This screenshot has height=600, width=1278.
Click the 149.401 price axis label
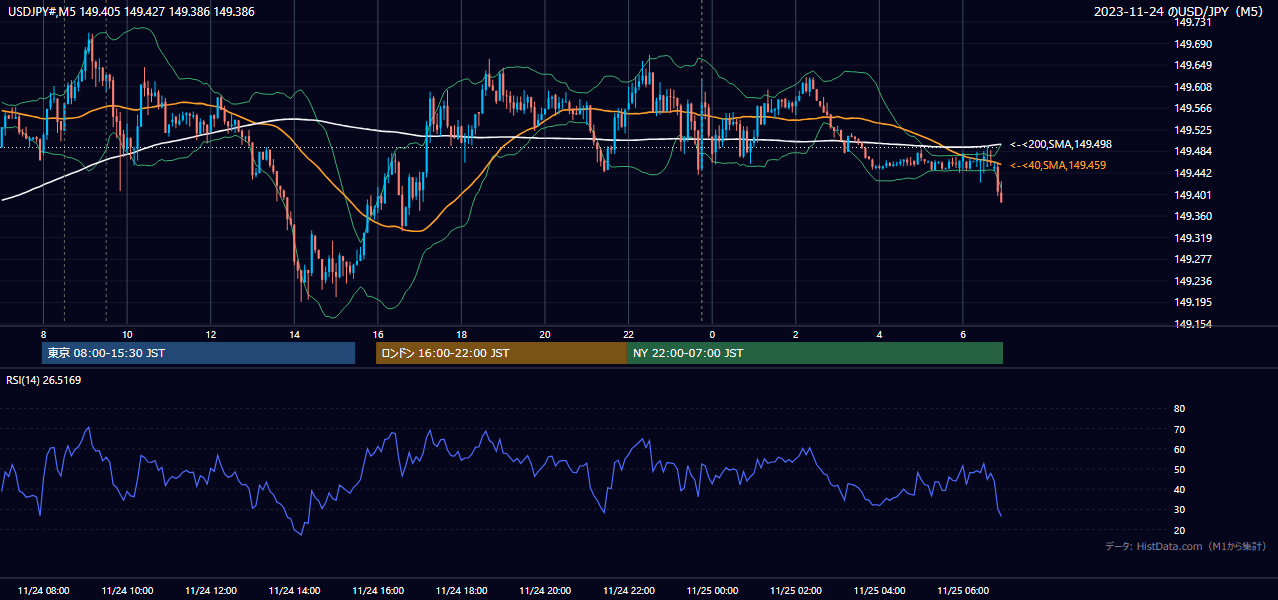pyautogui.click(x=1194, y=195)
